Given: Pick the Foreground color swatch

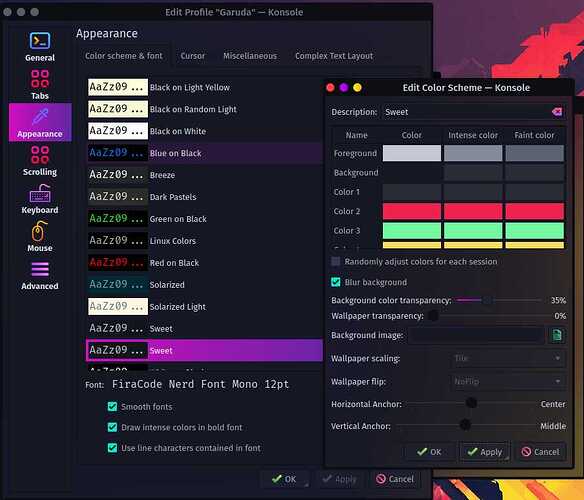Looking at the screenshot, I should tap(412, 153).
